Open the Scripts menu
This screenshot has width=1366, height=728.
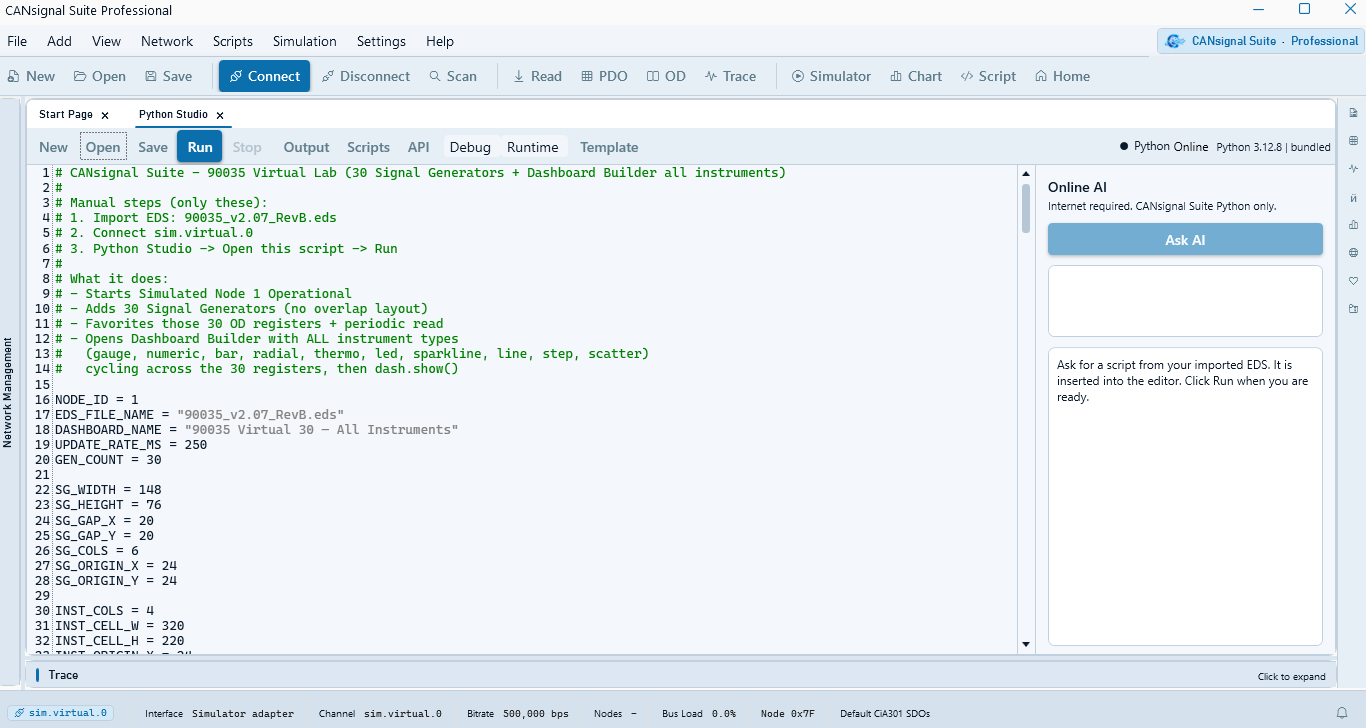coord(233,41)
